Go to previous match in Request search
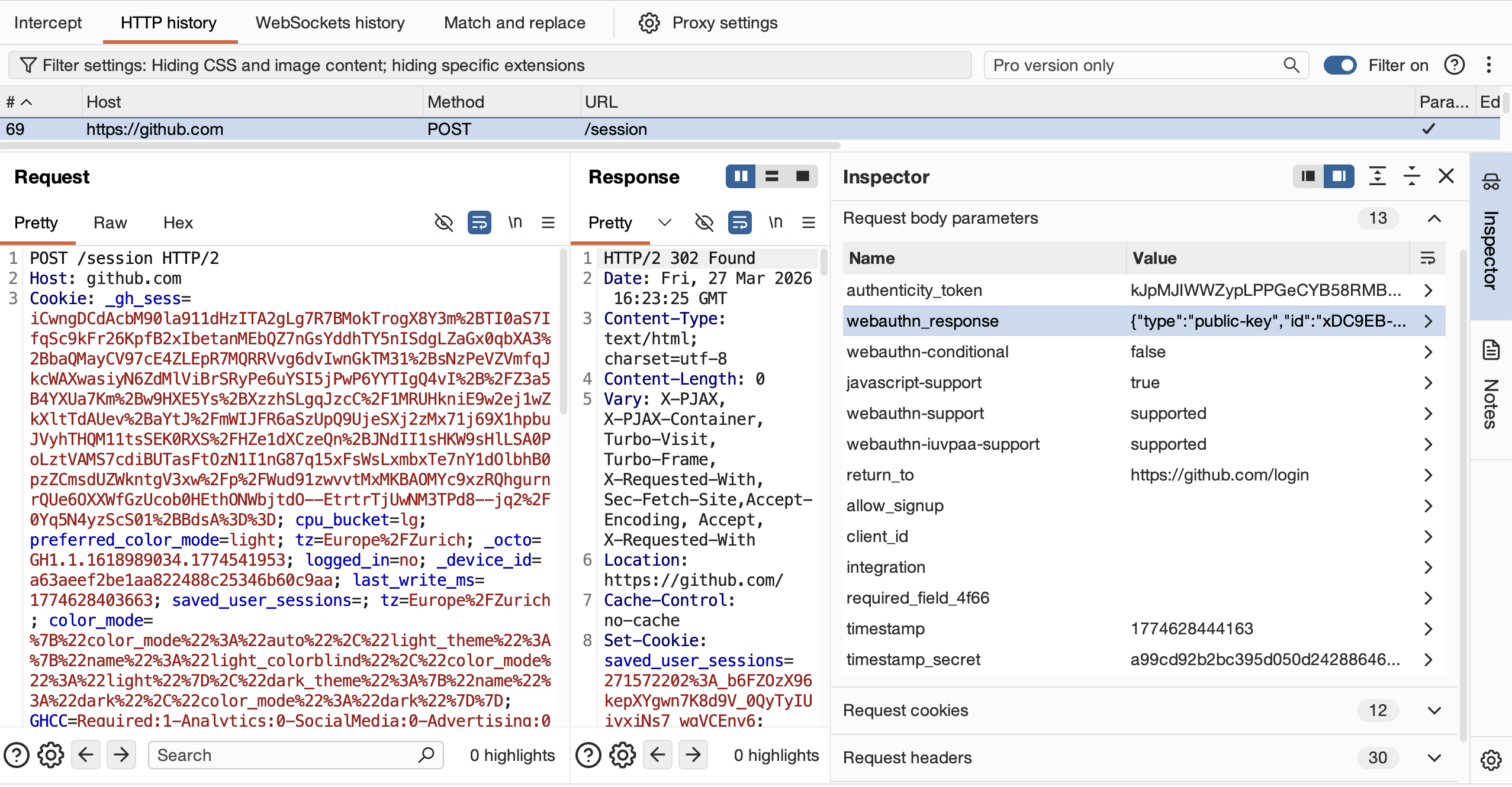This screenshot has width=1512, height=787. click(x=86, y=755)
